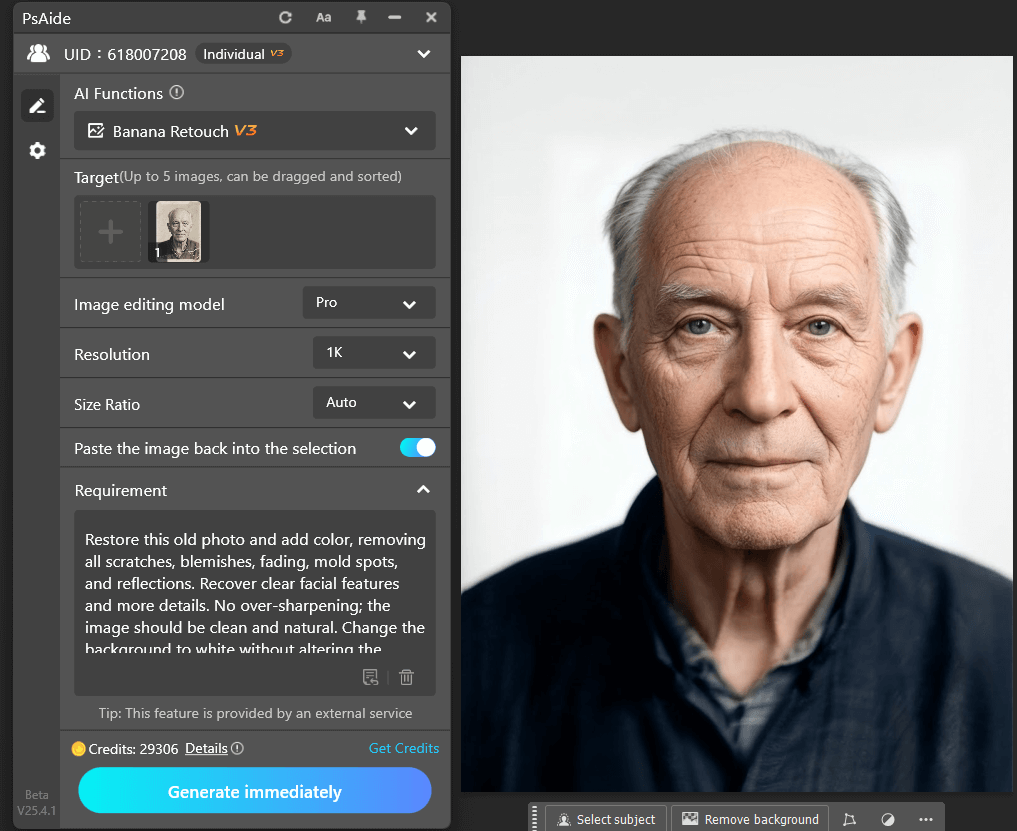The height and width of the screenshot is (831, 1017).
Task: Collapse the Requirement section
Action: 423,489
